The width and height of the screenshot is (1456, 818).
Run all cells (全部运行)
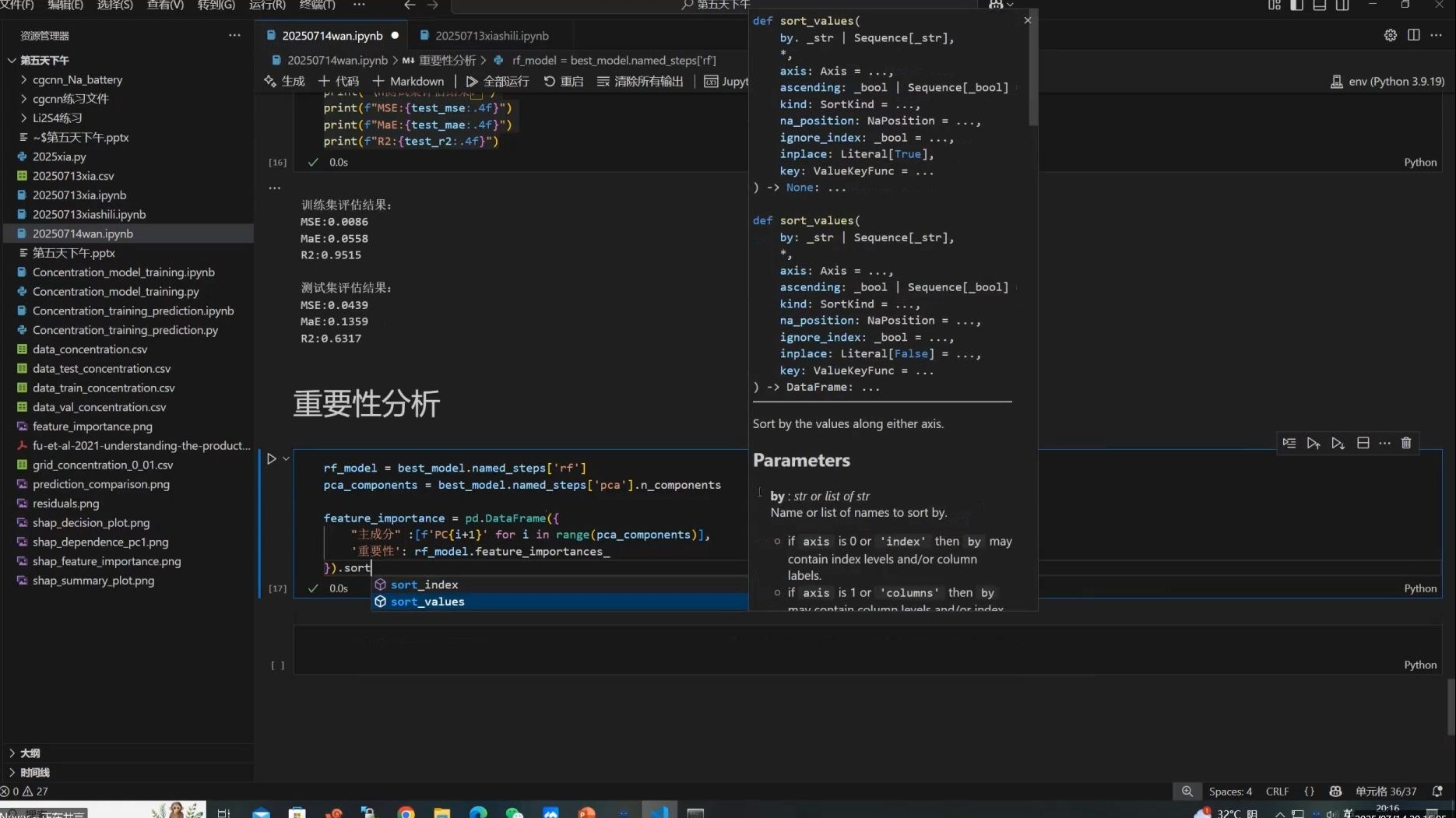pos(498,81)
